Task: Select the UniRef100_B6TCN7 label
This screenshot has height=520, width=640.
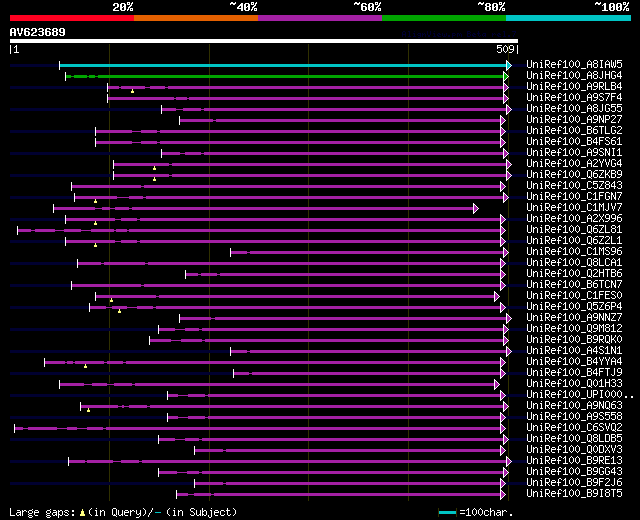Action: [574, 284]
